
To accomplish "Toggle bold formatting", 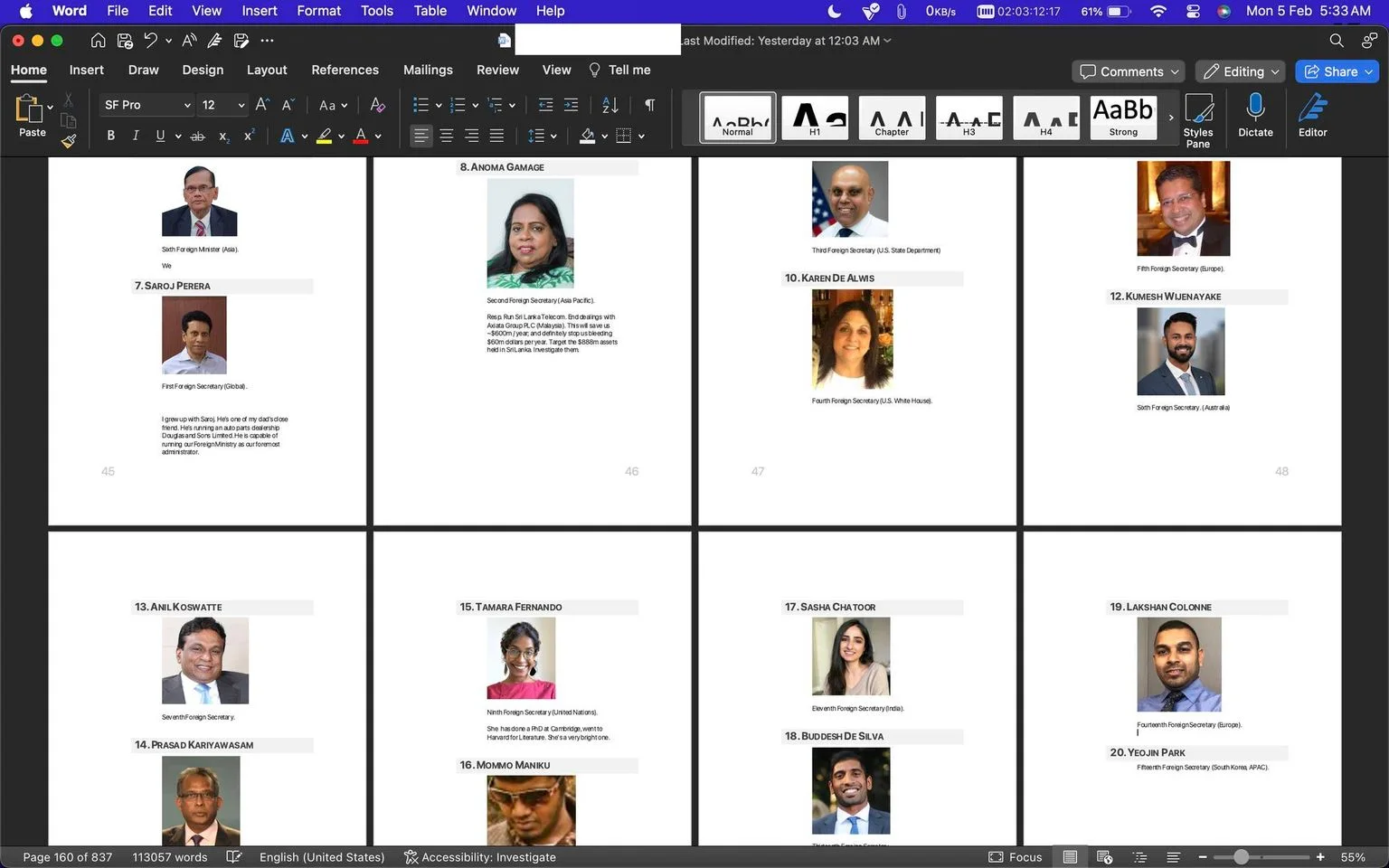I will tap(110, 136).
